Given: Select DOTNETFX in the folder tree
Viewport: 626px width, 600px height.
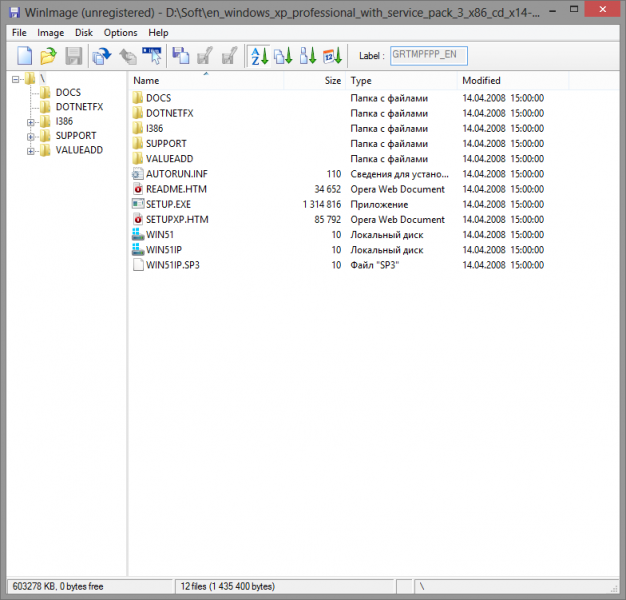Looking at the screenshot, I should (79, 107).
